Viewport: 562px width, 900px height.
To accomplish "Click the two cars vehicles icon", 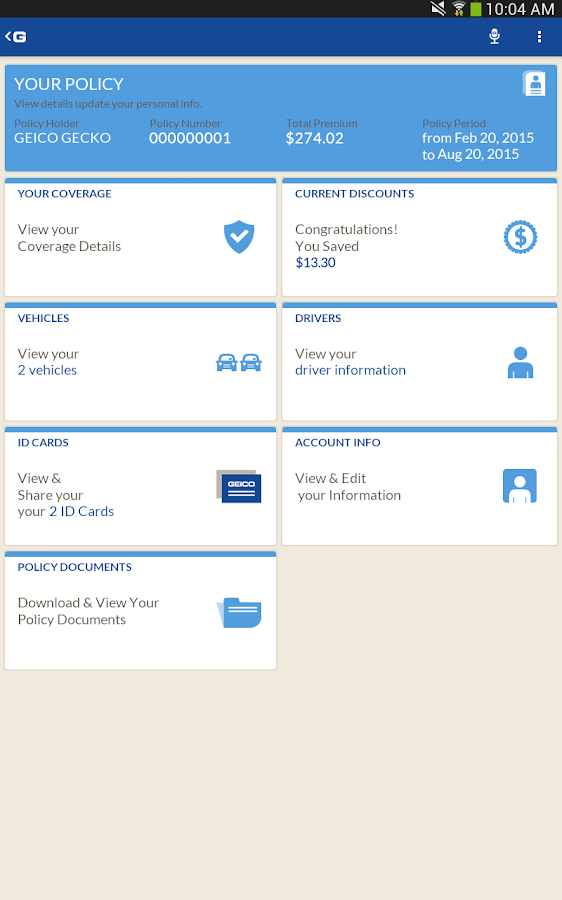I will coord(239,362).
